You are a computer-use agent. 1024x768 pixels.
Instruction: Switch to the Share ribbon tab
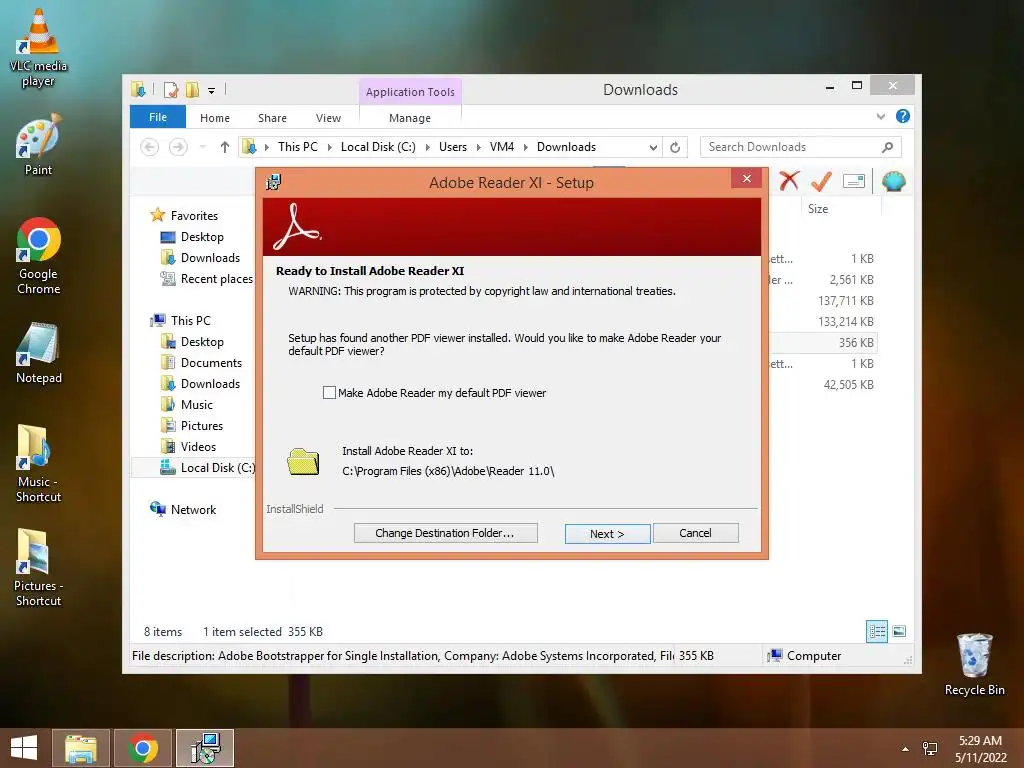pos(272,118)
